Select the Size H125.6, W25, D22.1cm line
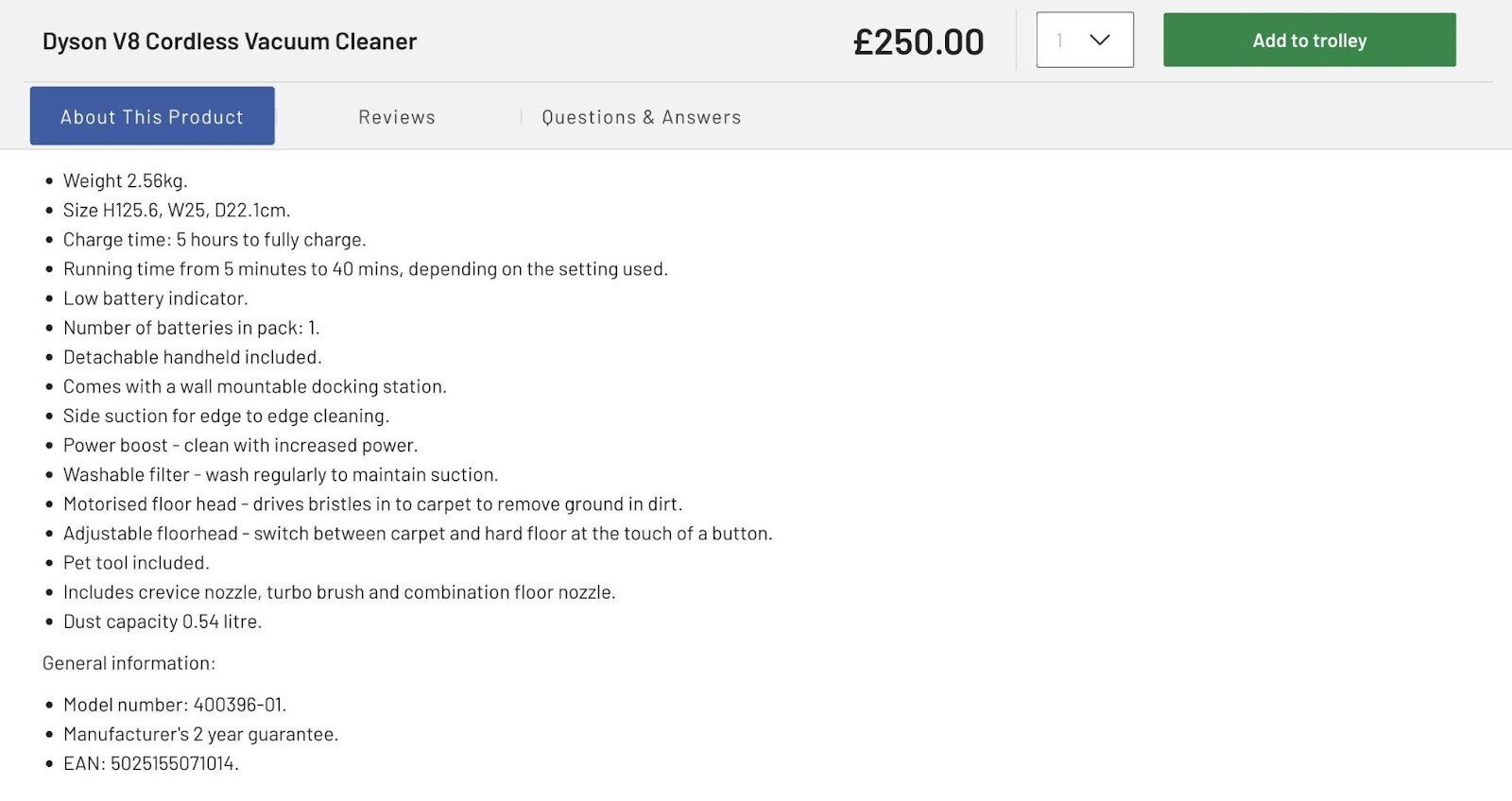1512x801 pixels. pos(176,210)
